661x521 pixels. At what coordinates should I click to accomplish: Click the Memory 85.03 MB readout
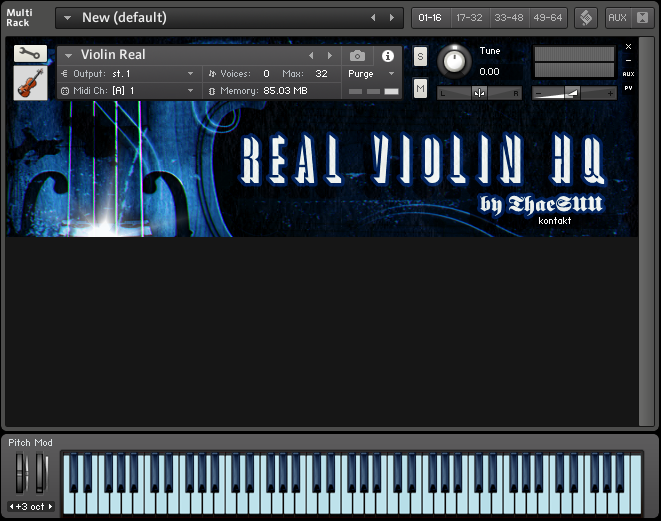tap(285, 91)
